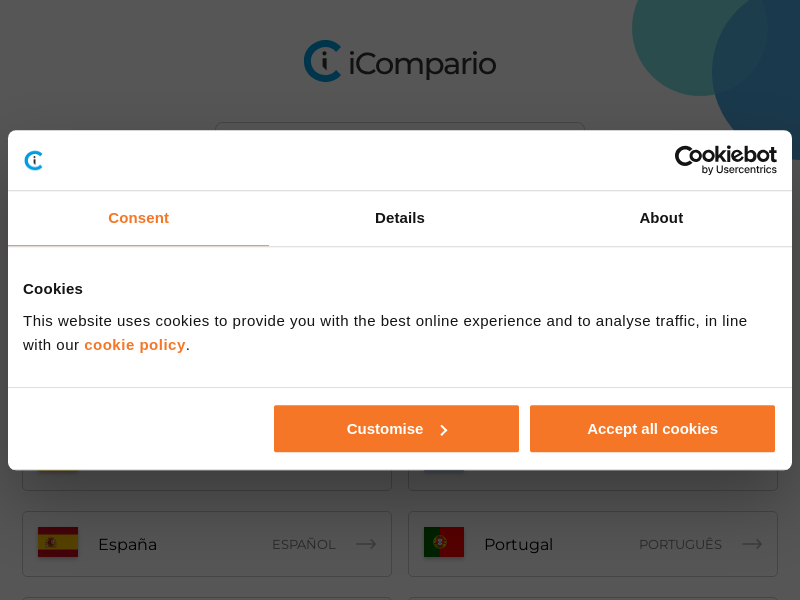800x600 pixels.
Task: Click the partly hidden card above España
Action: coord(207,480)
